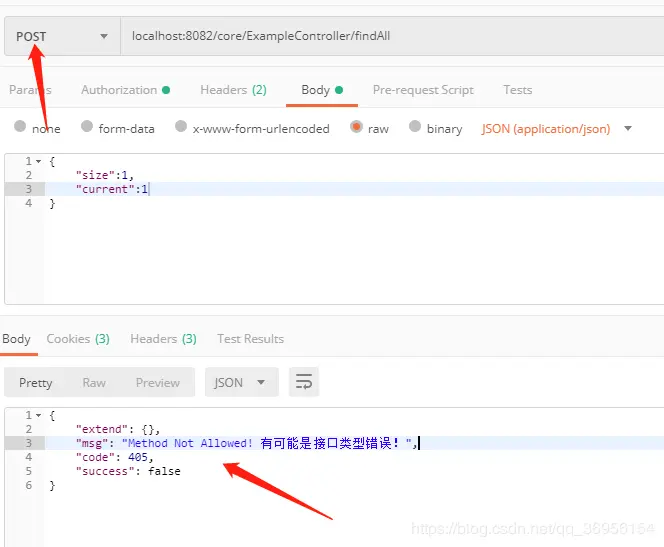Click the "success": false response line
Viewport: 664px width, 547px height.
point(128,471)
